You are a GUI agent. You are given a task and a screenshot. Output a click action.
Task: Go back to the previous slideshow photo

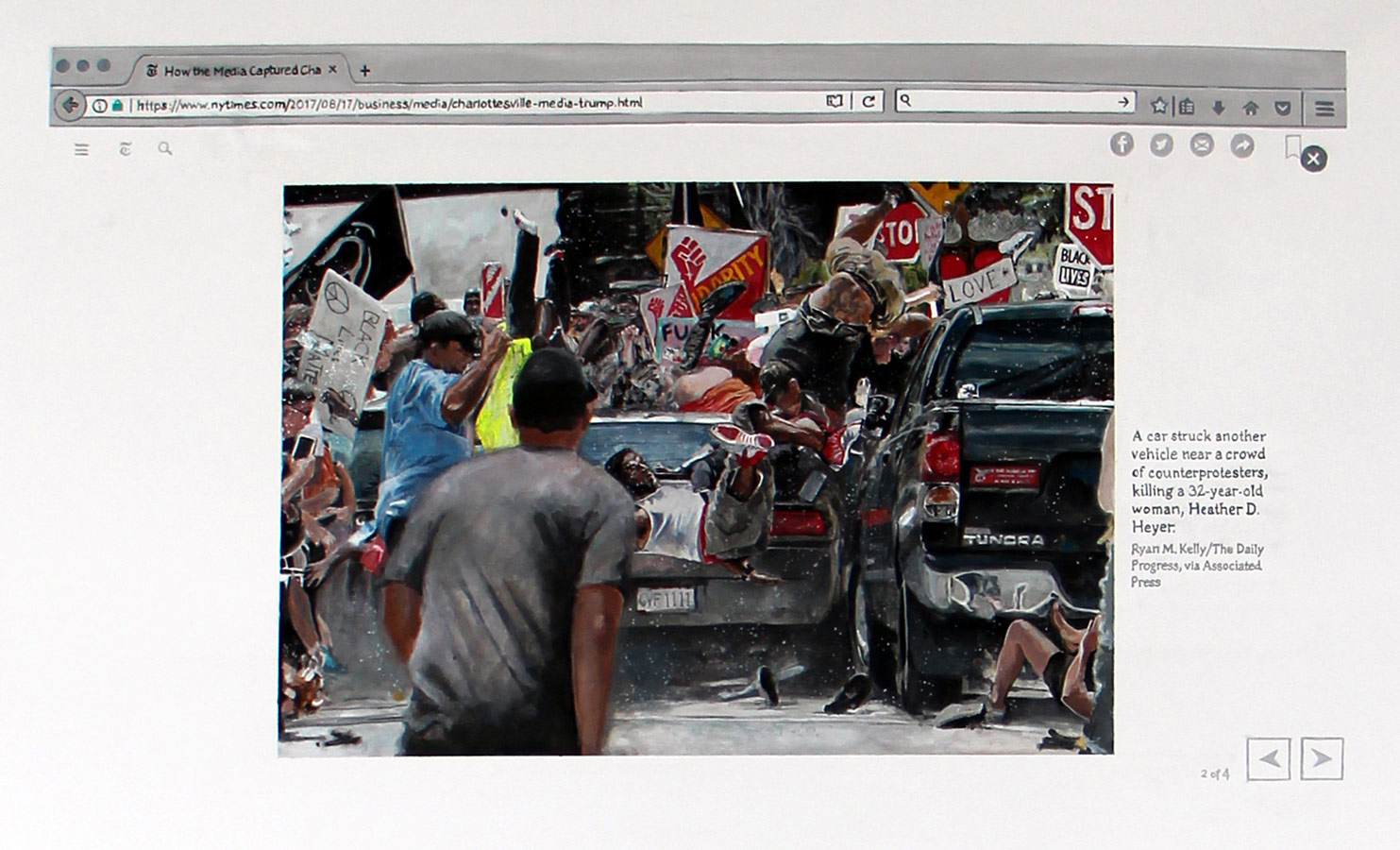coord(1269,758)
